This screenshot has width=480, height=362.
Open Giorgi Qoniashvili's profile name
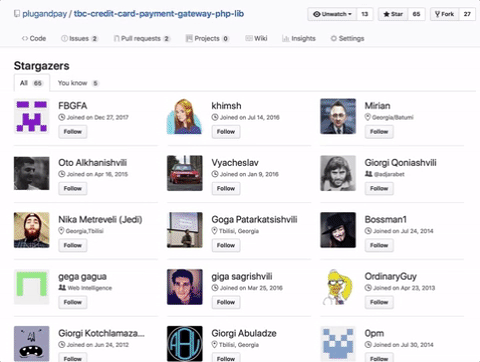tap(400, 163)
